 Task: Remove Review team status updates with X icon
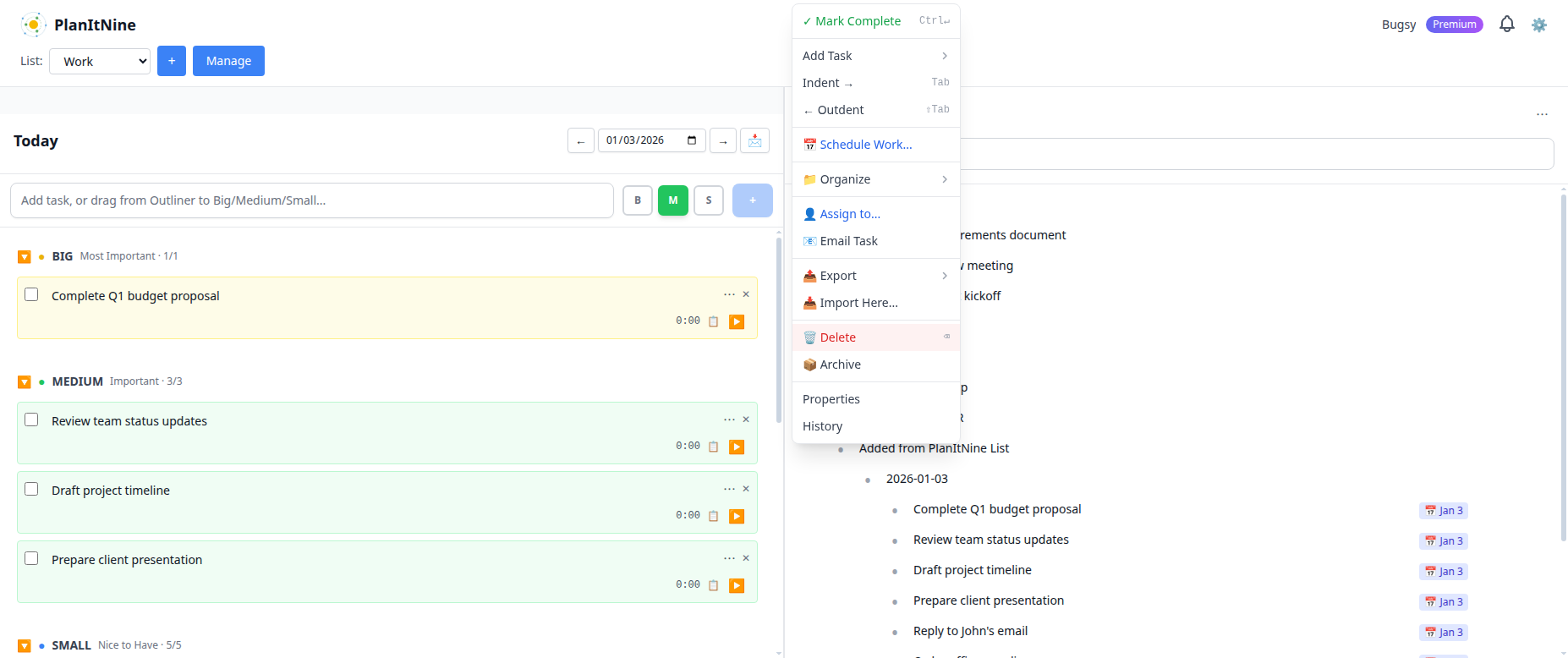coord(746,419)
